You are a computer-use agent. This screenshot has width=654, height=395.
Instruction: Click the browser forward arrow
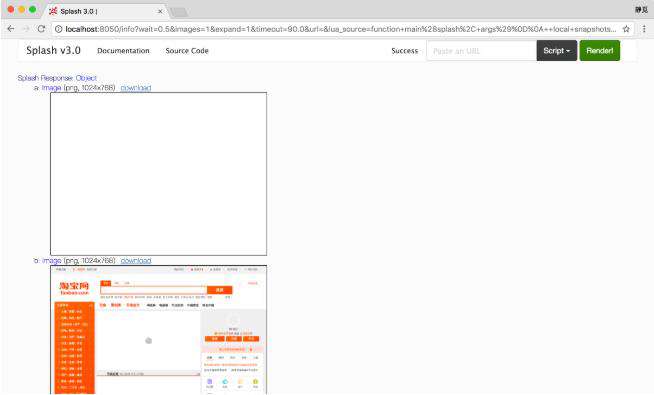[x=26, y=29]
